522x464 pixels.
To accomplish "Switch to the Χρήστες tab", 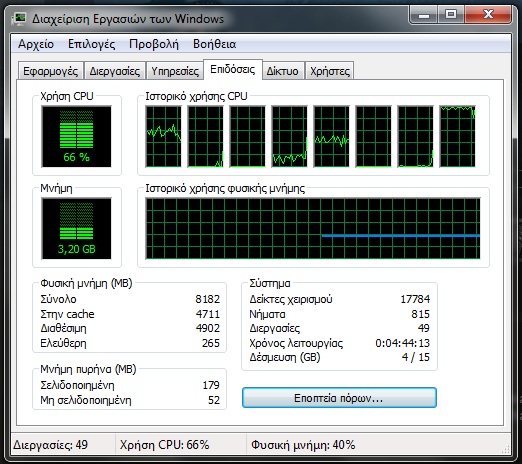I will click(x=330, y=71).
